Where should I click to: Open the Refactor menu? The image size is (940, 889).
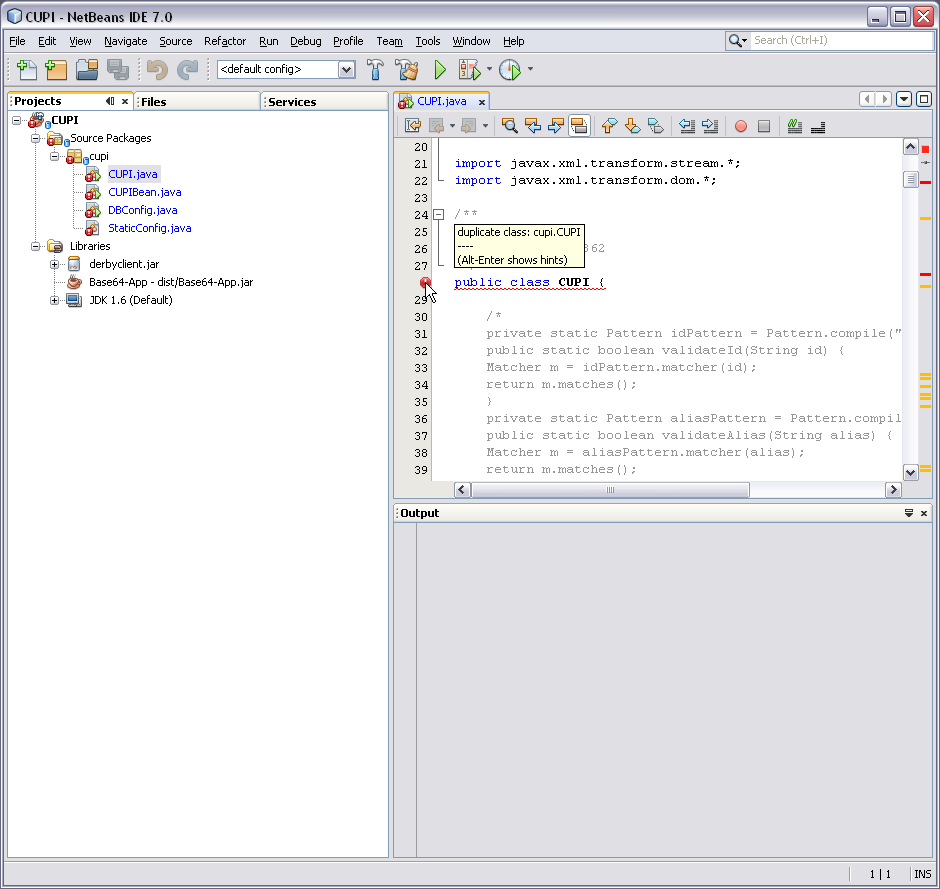point(225,41)
